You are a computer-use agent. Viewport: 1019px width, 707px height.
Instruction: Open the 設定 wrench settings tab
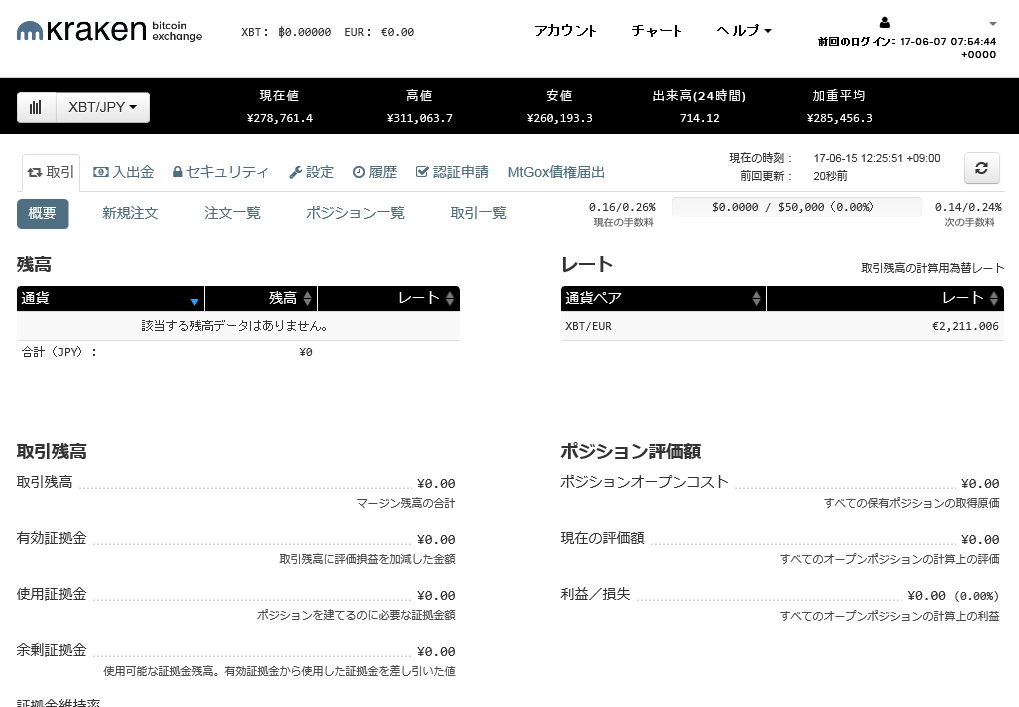pyautogui.click(x=312, y=172)
